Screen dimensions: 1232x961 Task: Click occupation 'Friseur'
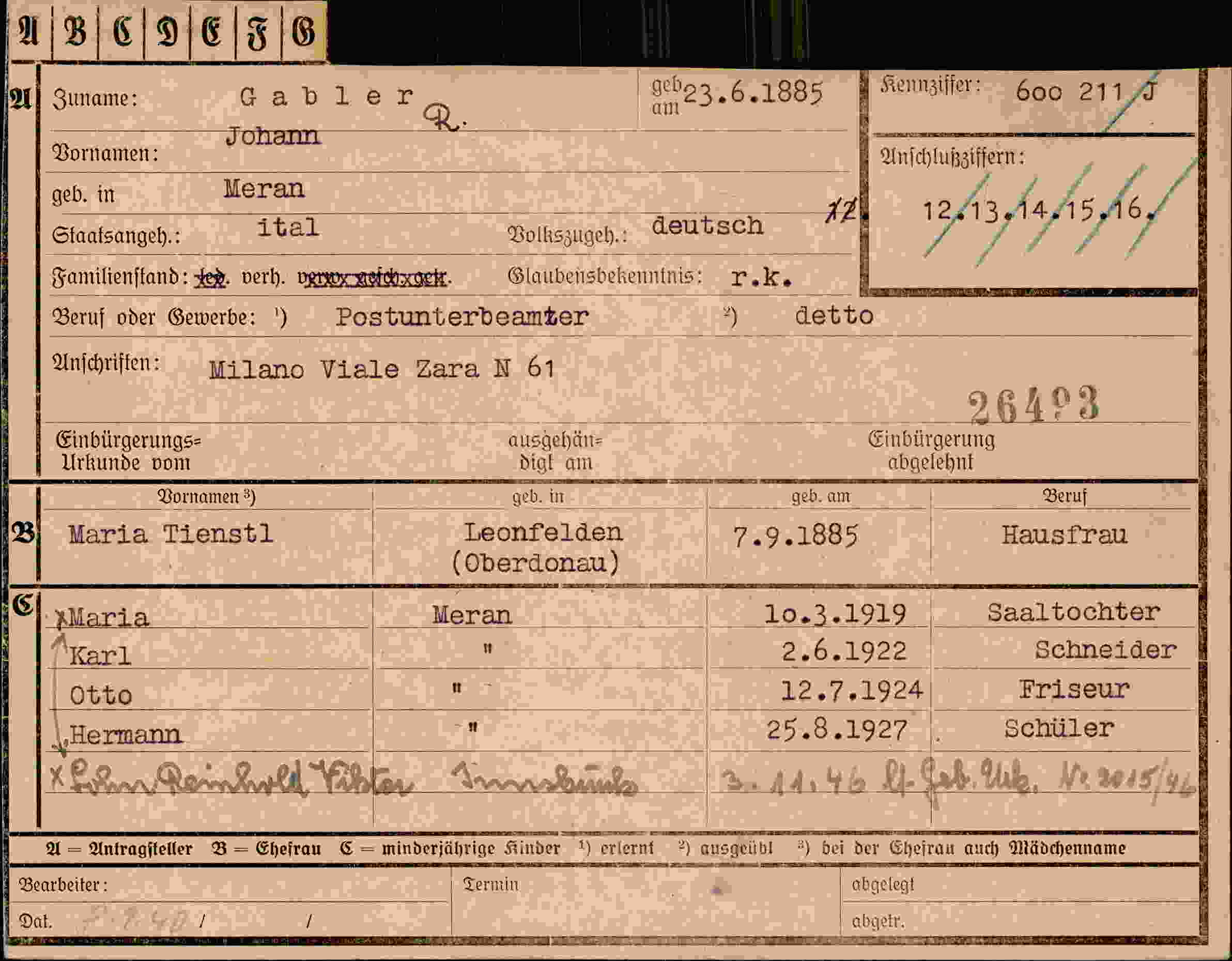click(1074, 689)
